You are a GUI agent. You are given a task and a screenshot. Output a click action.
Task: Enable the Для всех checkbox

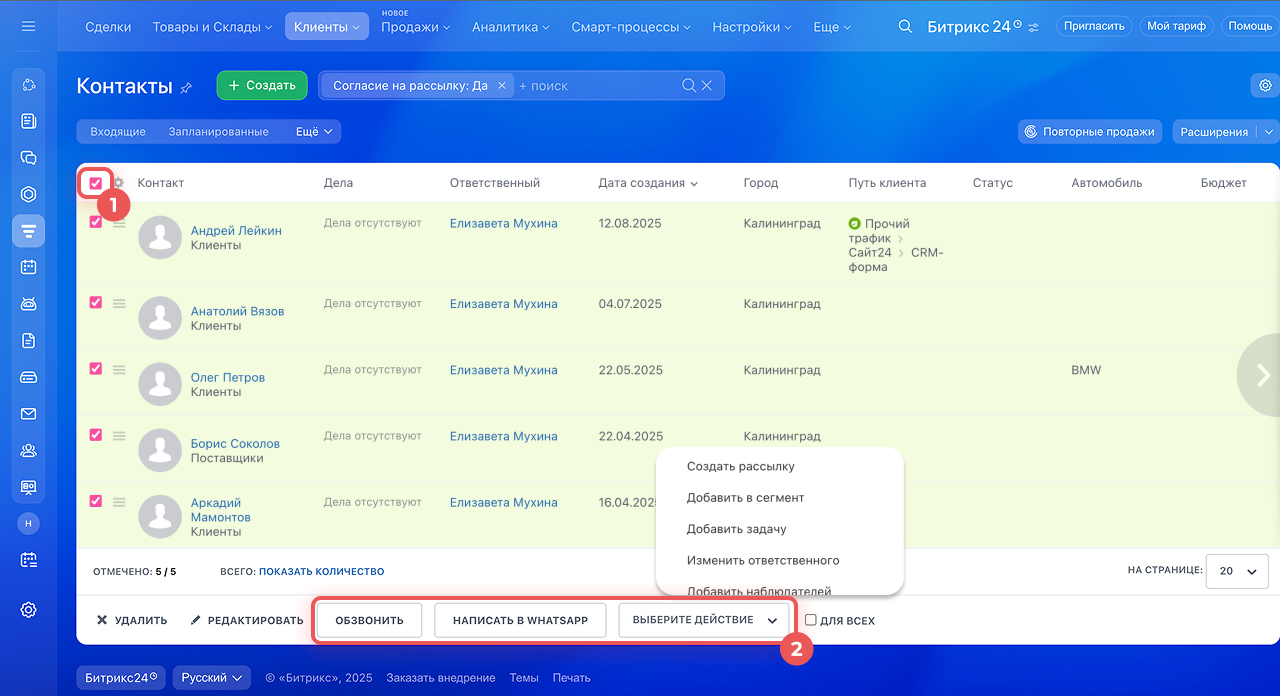(811, 620)
